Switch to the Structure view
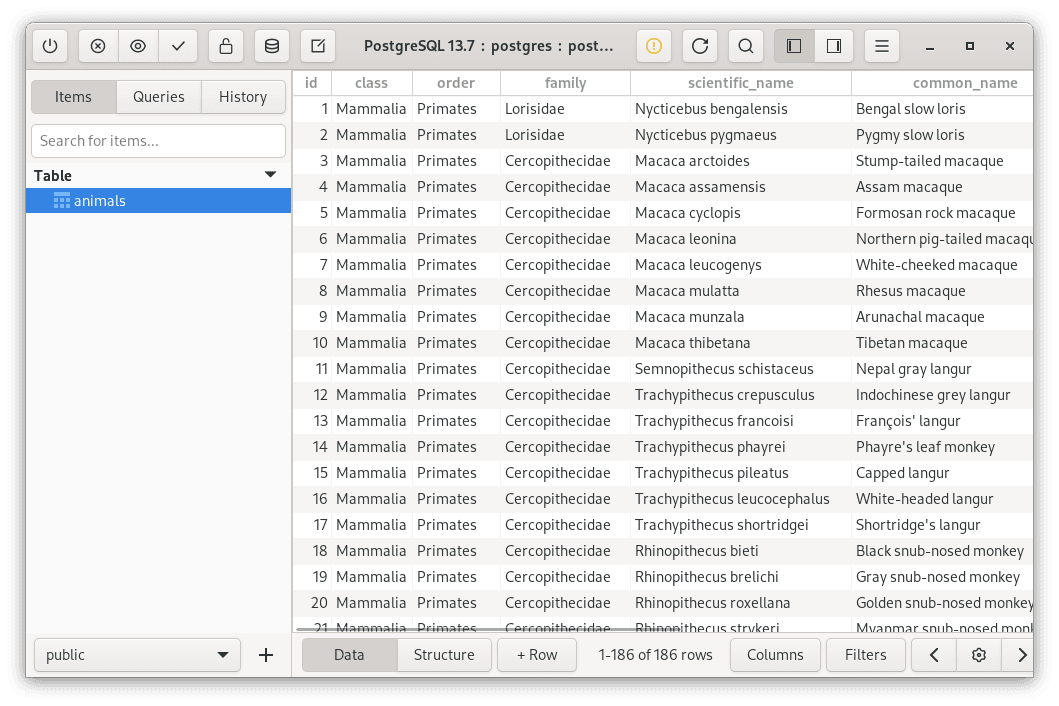 point(444,655)
